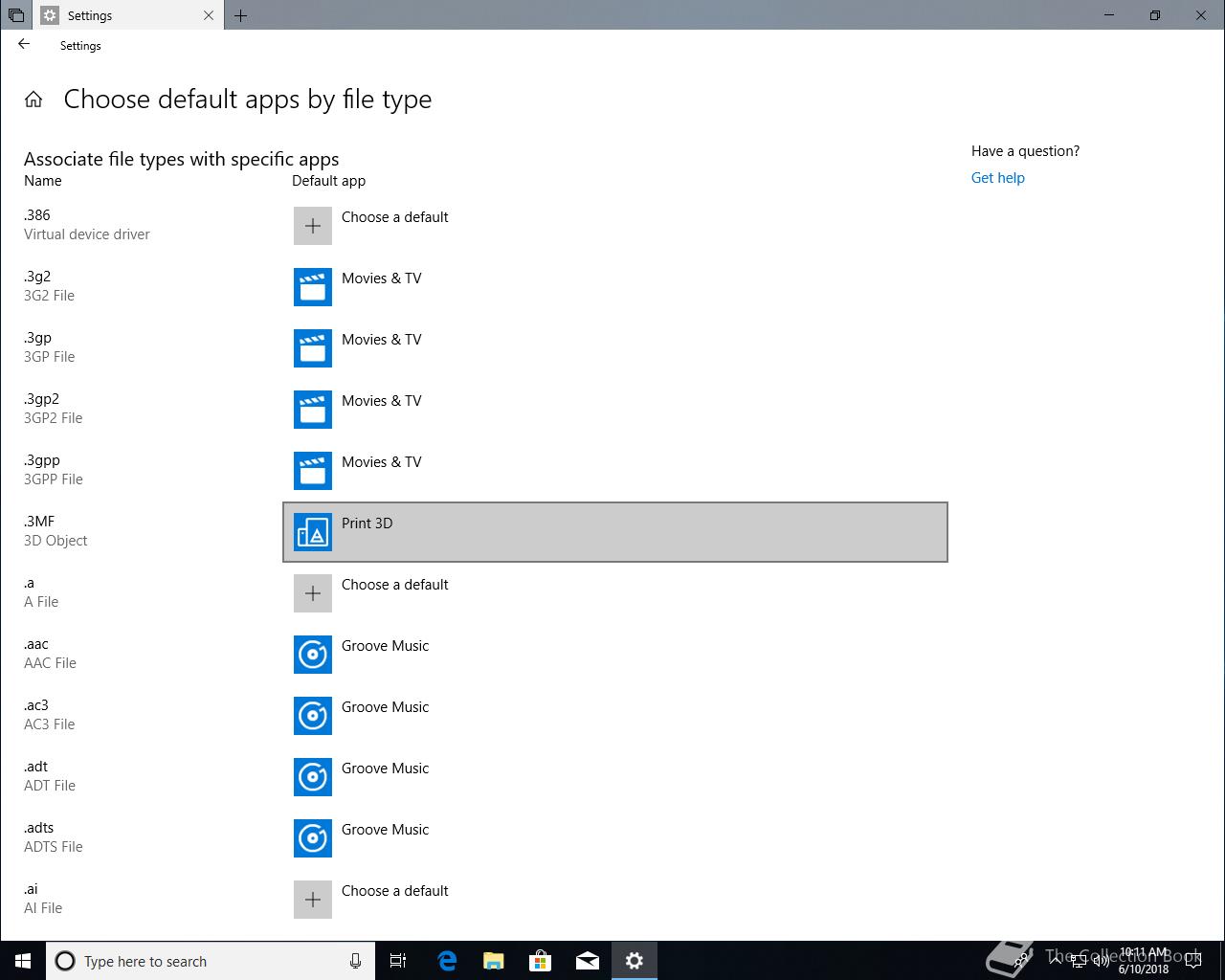Viewport: 1225px width, 980px height.
Task: Close the Settings tab
Action: tap(209, 15)
